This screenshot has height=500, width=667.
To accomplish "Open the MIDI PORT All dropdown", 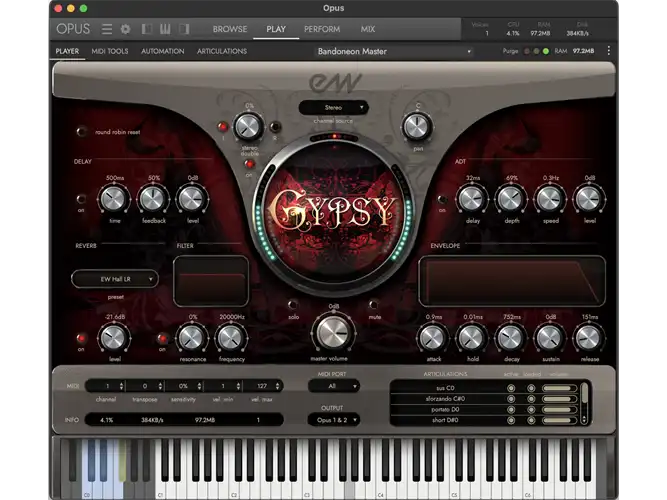I will pyautogui.click(x=334, y=386).
